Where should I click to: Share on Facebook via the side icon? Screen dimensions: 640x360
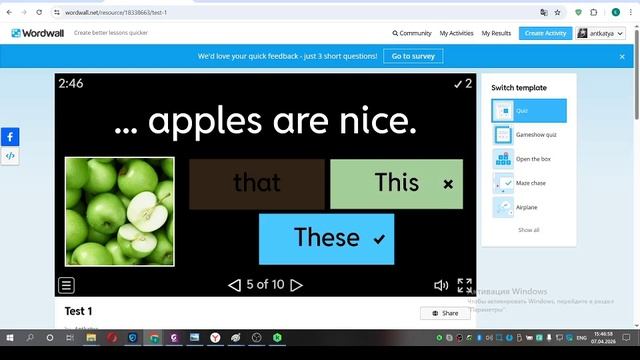point(10,137)
